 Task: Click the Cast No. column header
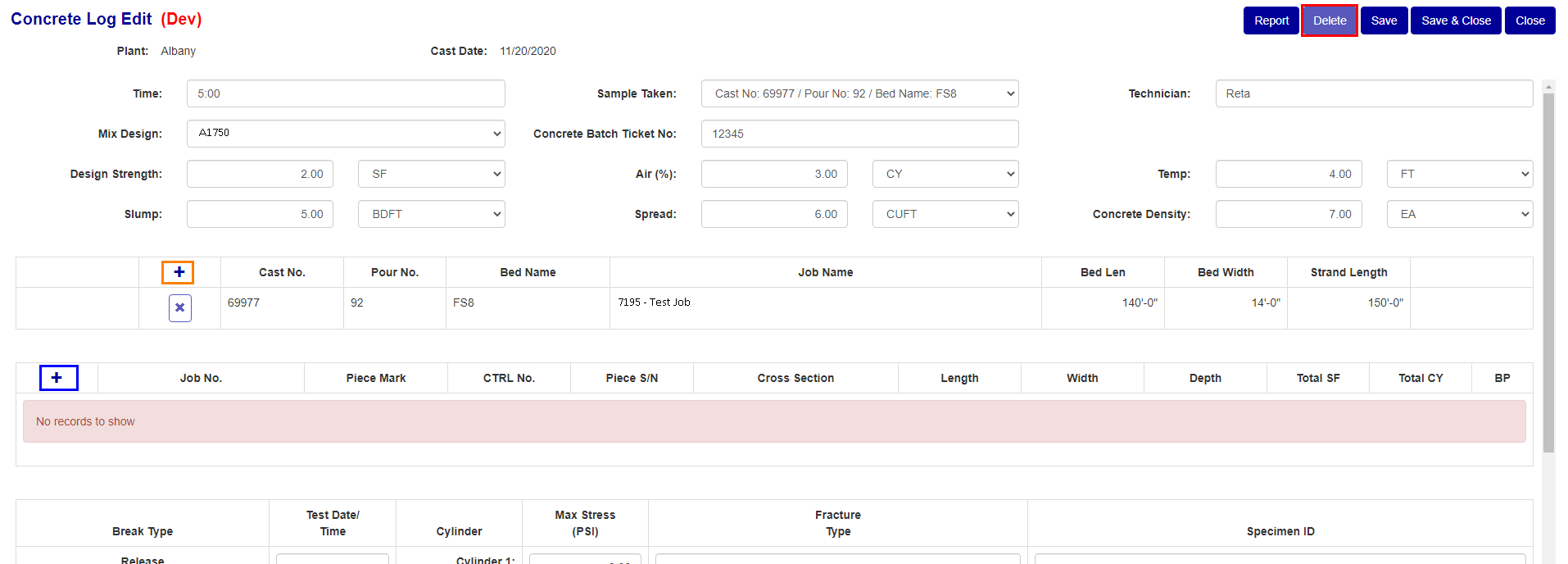click(282, 272)
